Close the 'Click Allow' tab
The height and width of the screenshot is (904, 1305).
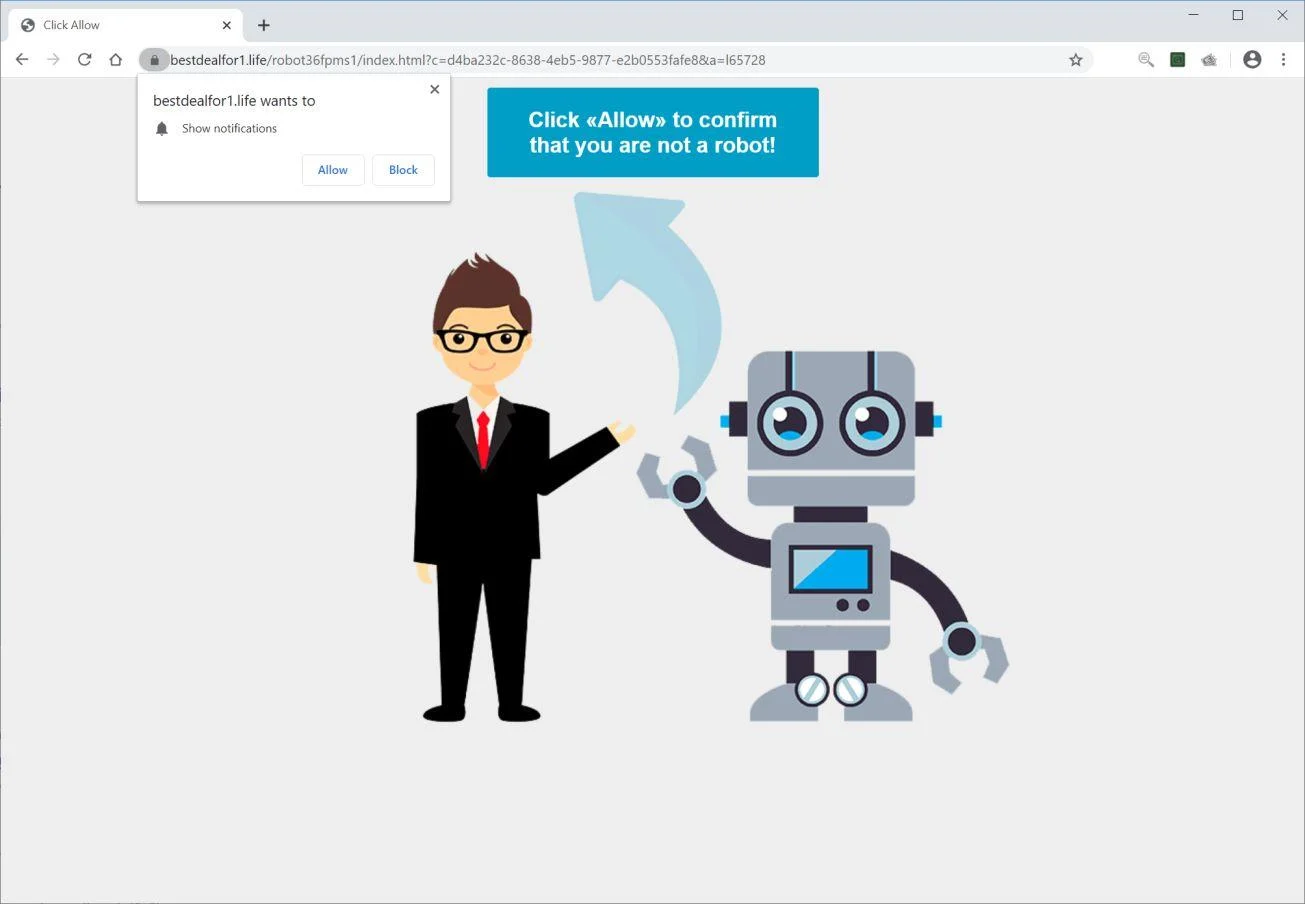[x=227, y=25]
